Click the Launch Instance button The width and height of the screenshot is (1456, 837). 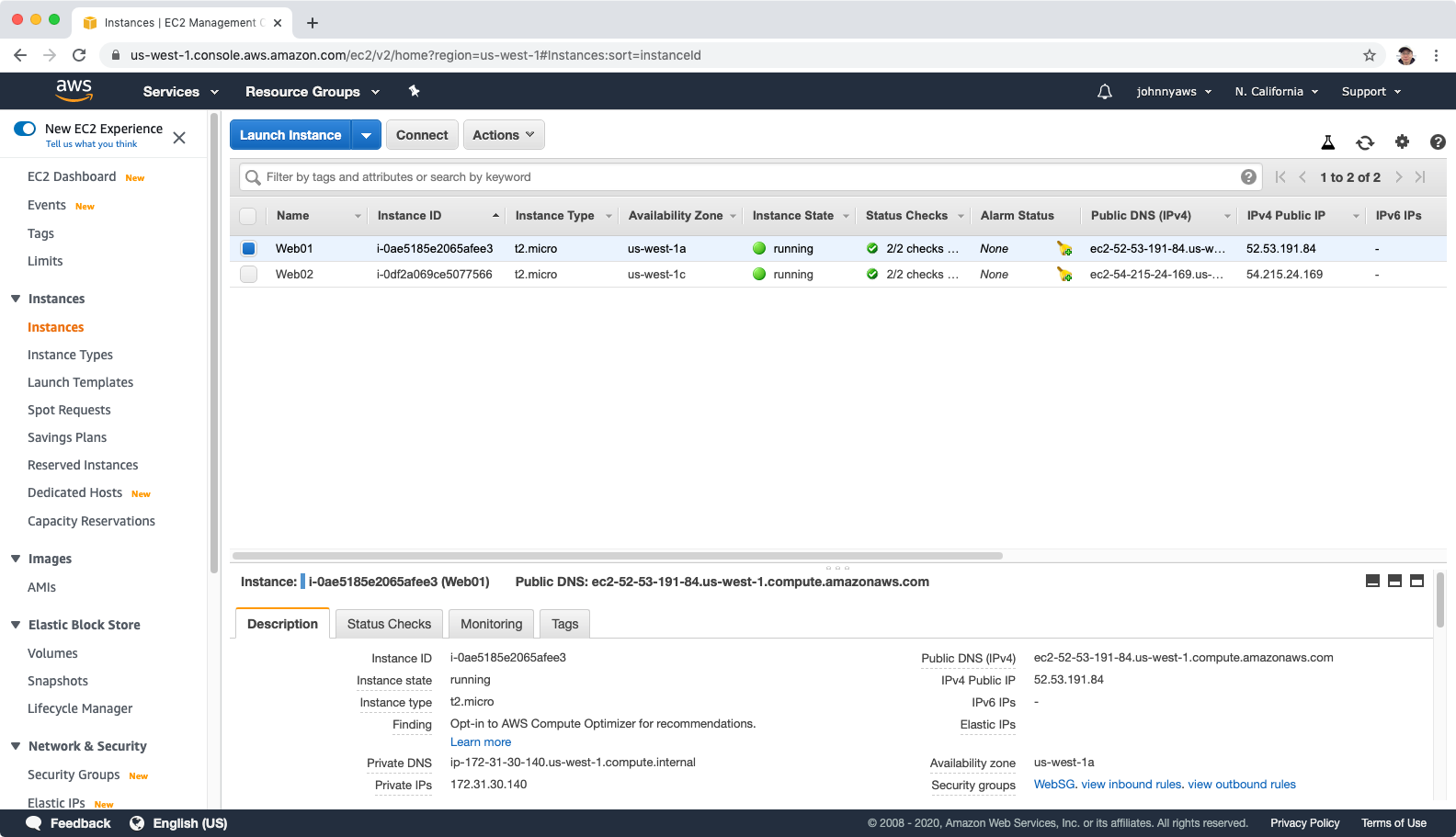coord(290,135)
